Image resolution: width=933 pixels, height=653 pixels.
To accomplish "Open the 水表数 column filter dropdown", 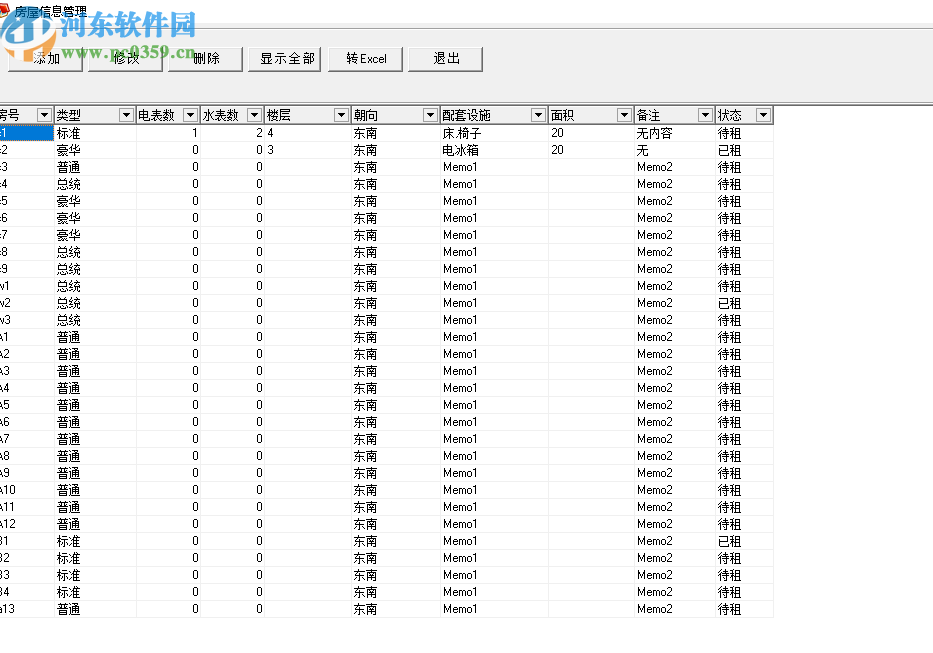I will tap(254, 115).
